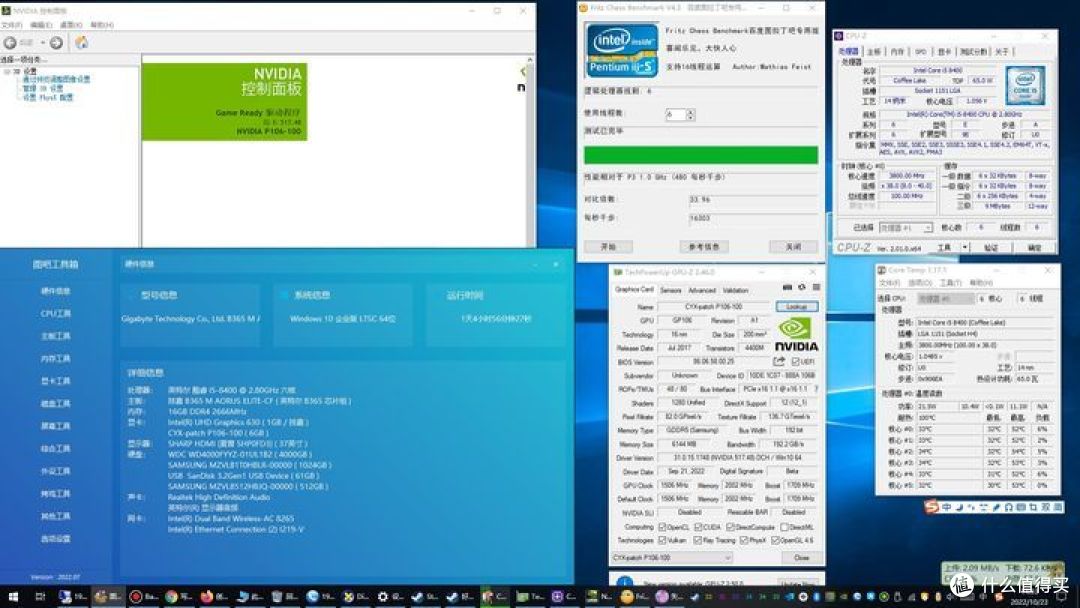Open the hamburger menu icon in GPU-Z
Viewport: 1080px width, 608px height.
(x=816, y=288)
